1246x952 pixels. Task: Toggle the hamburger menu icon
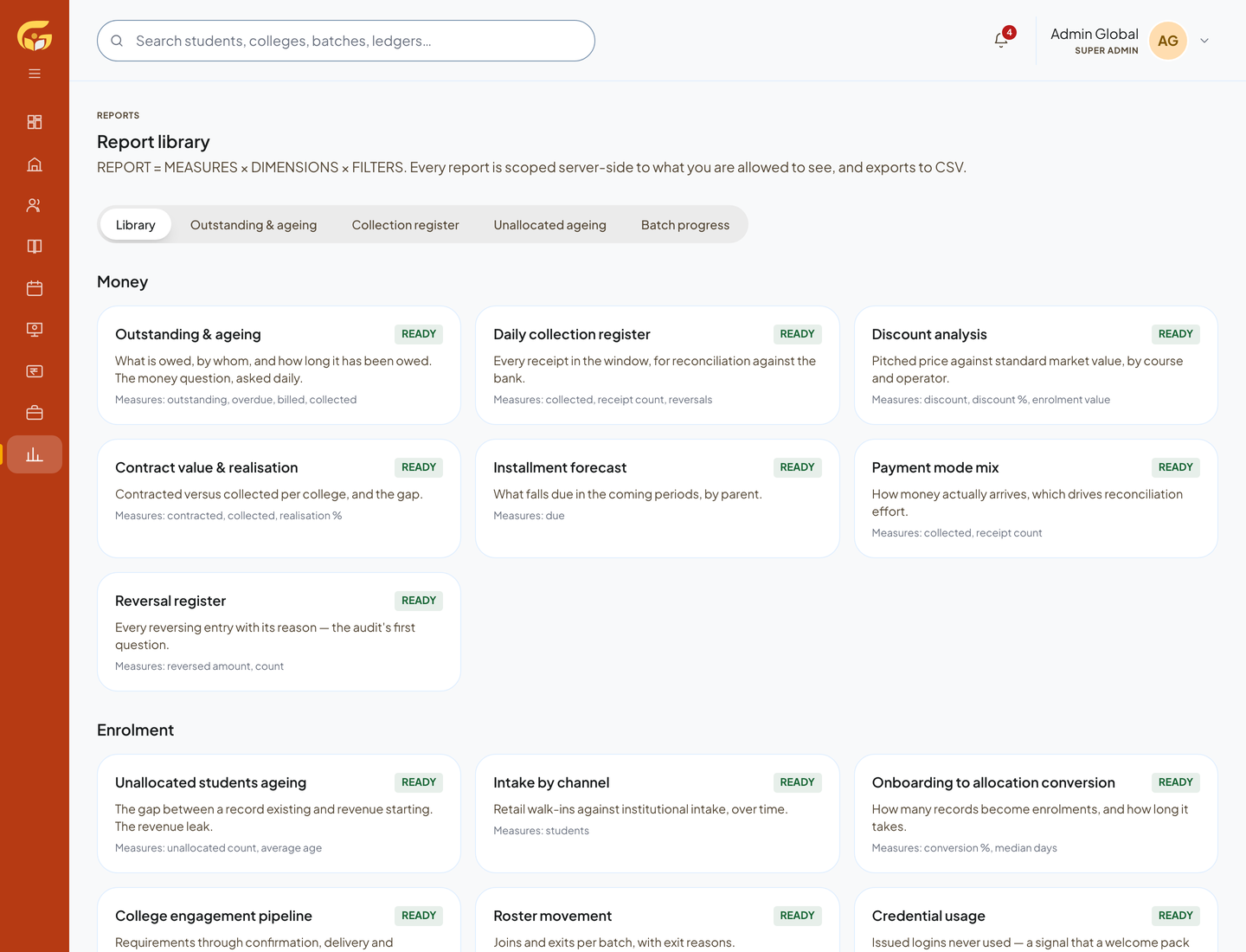click(x=35, y=74)
